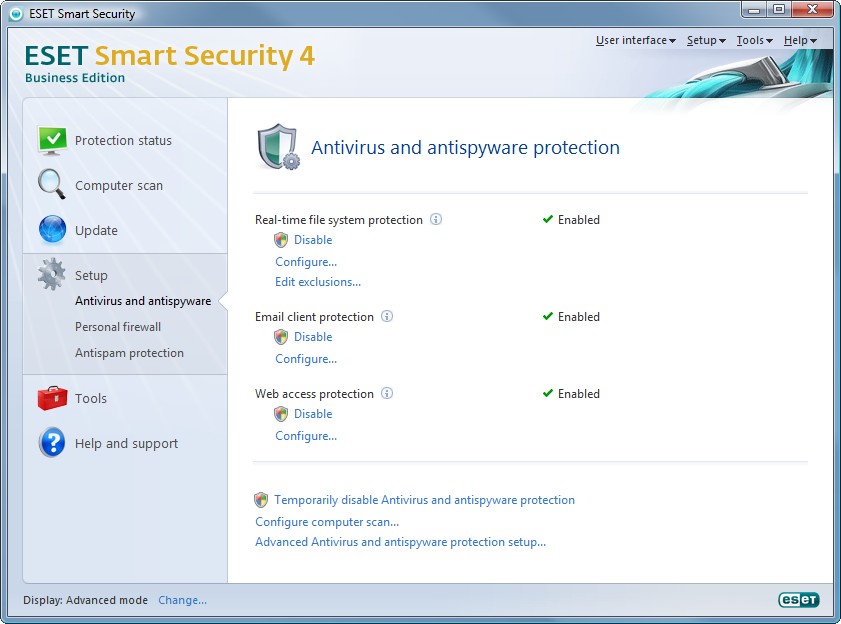Select Setup label in sidebar
Image resolution: width=841 pixels, height=624 pixels.
coord(91,275)
